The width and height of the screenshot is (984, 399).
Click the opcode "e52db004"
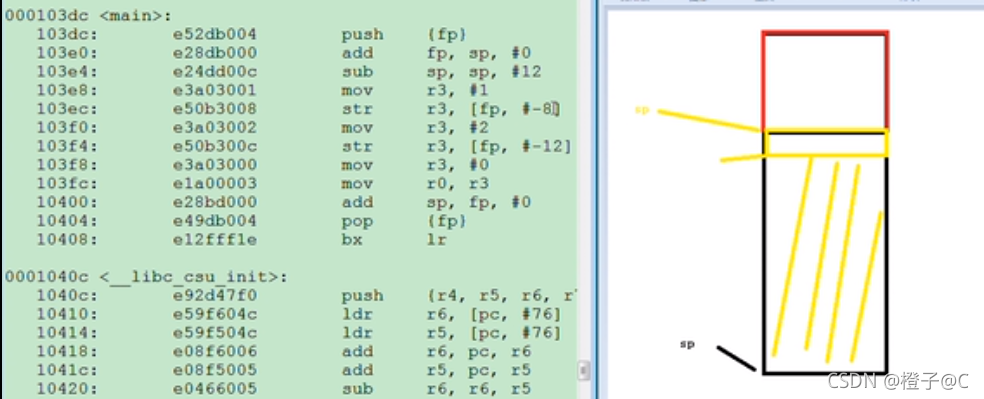pos(215,35)
